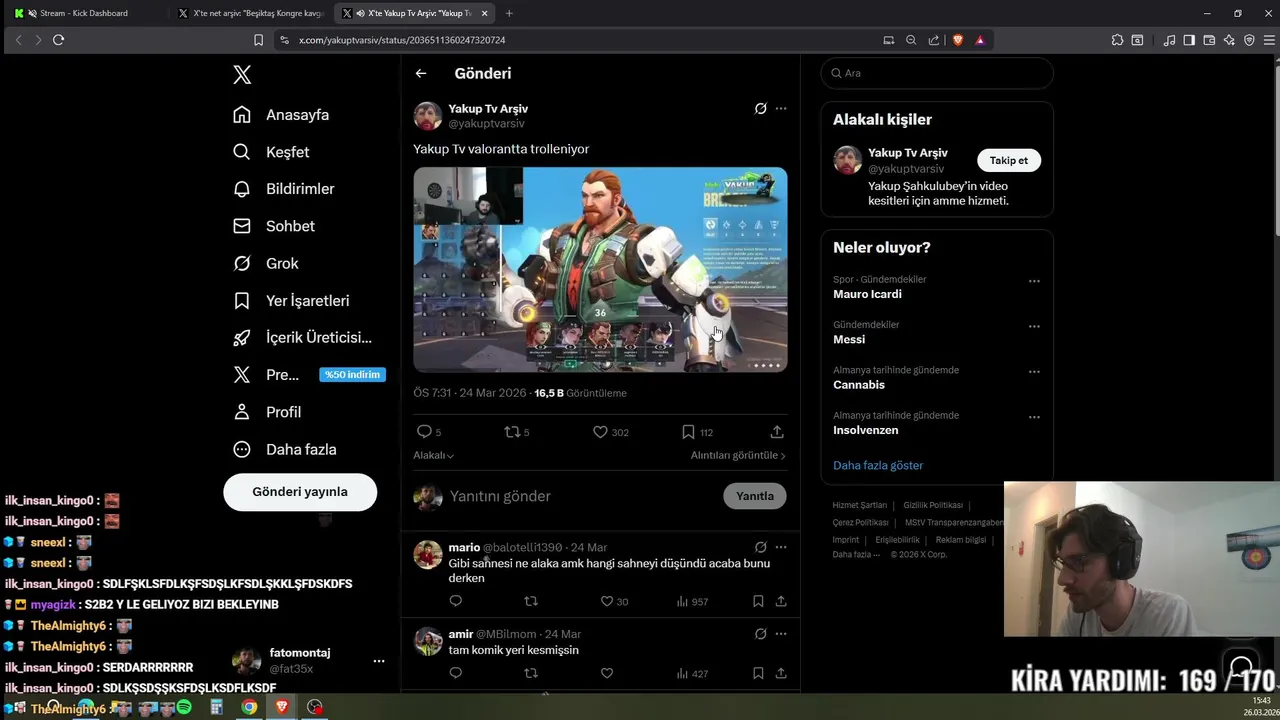Click Gönderi yayınla button

[300, 492]
